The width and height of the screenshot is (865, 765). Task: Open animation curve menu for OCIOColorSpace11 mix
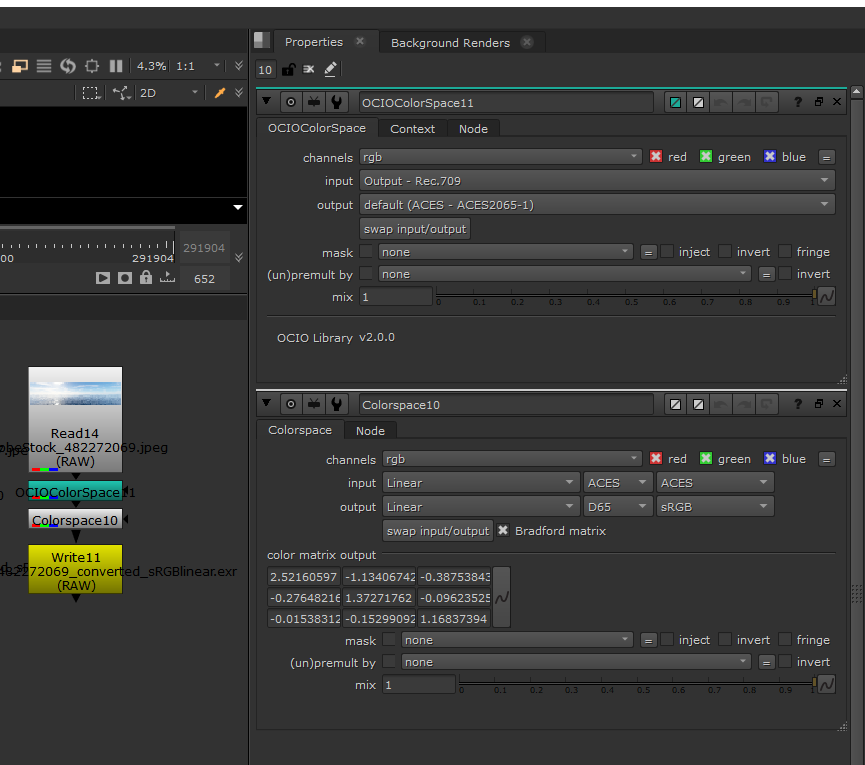point(826,297)
